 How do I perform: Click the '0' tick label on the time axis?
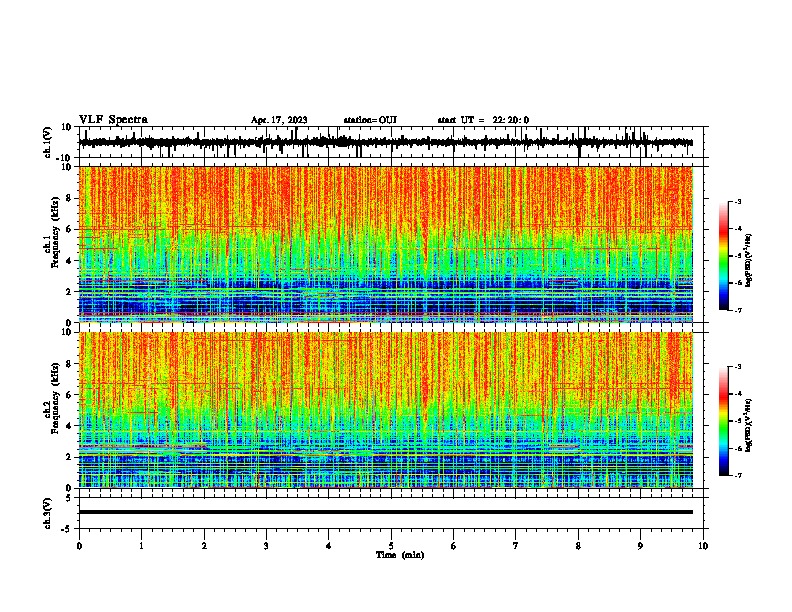(x=79, y=546)
